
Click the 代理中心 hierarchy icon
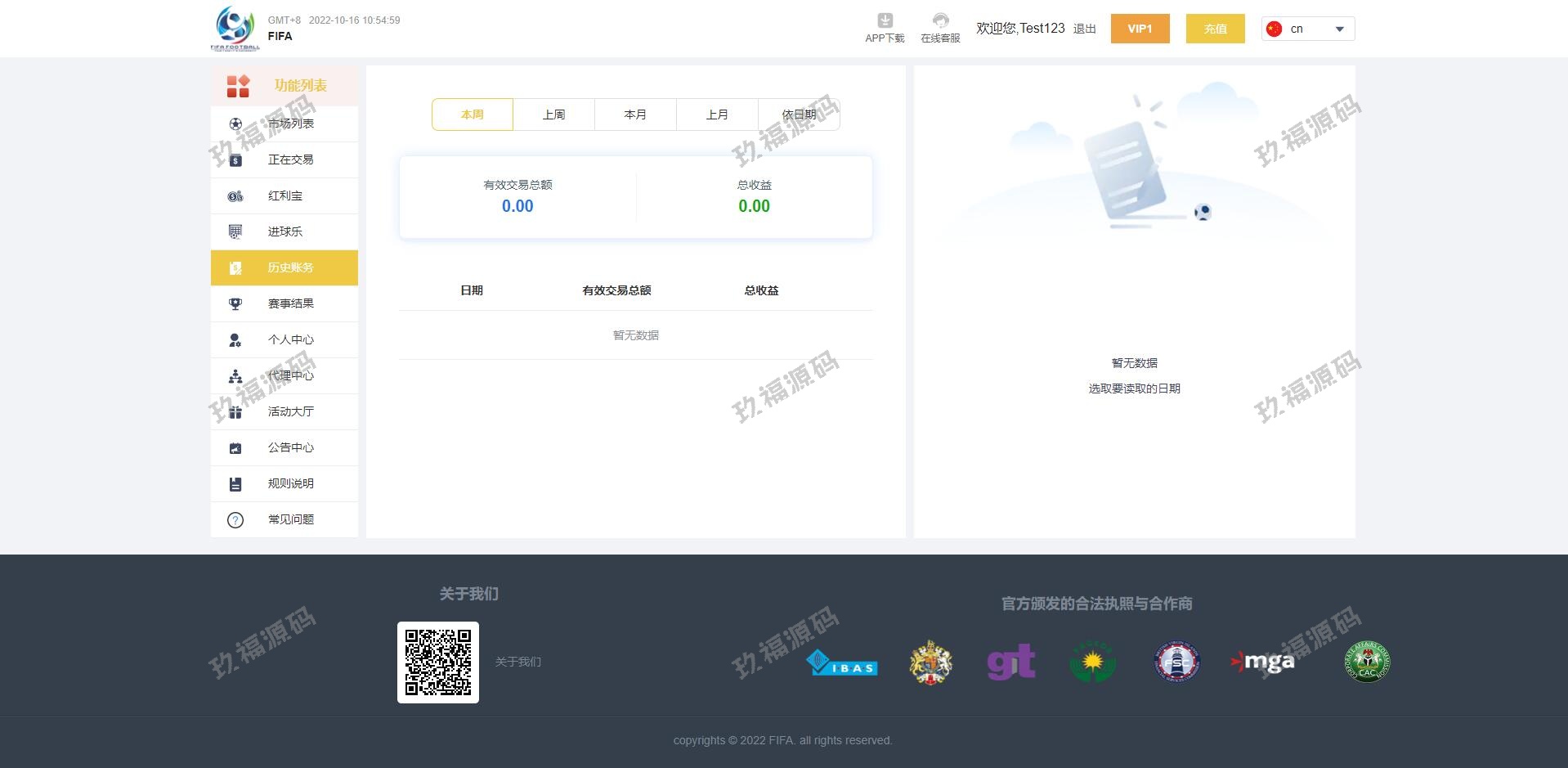(235, 376)
